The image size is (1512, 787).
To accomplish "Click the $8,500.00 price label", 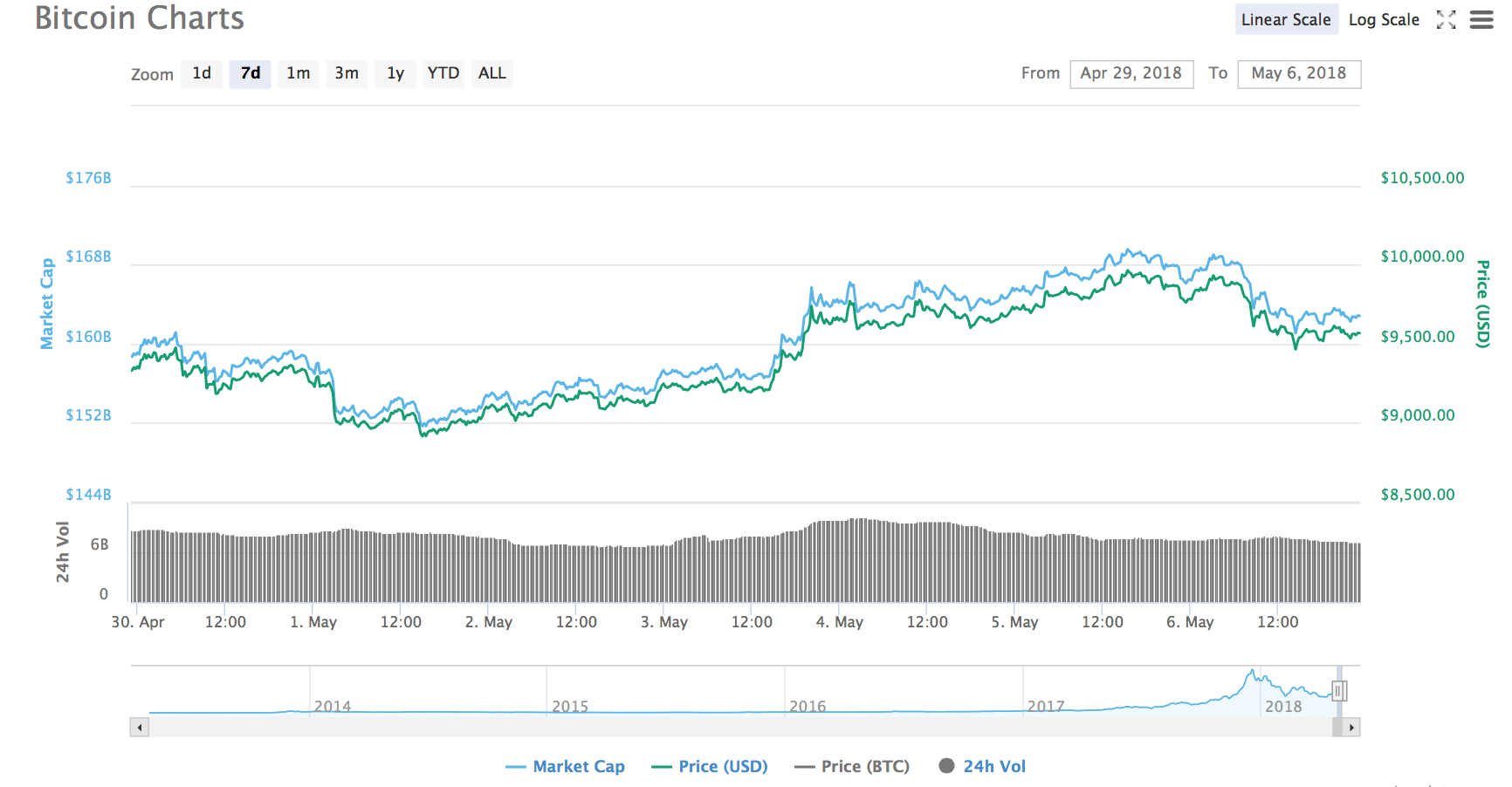I will click(x=1418, y=495).
